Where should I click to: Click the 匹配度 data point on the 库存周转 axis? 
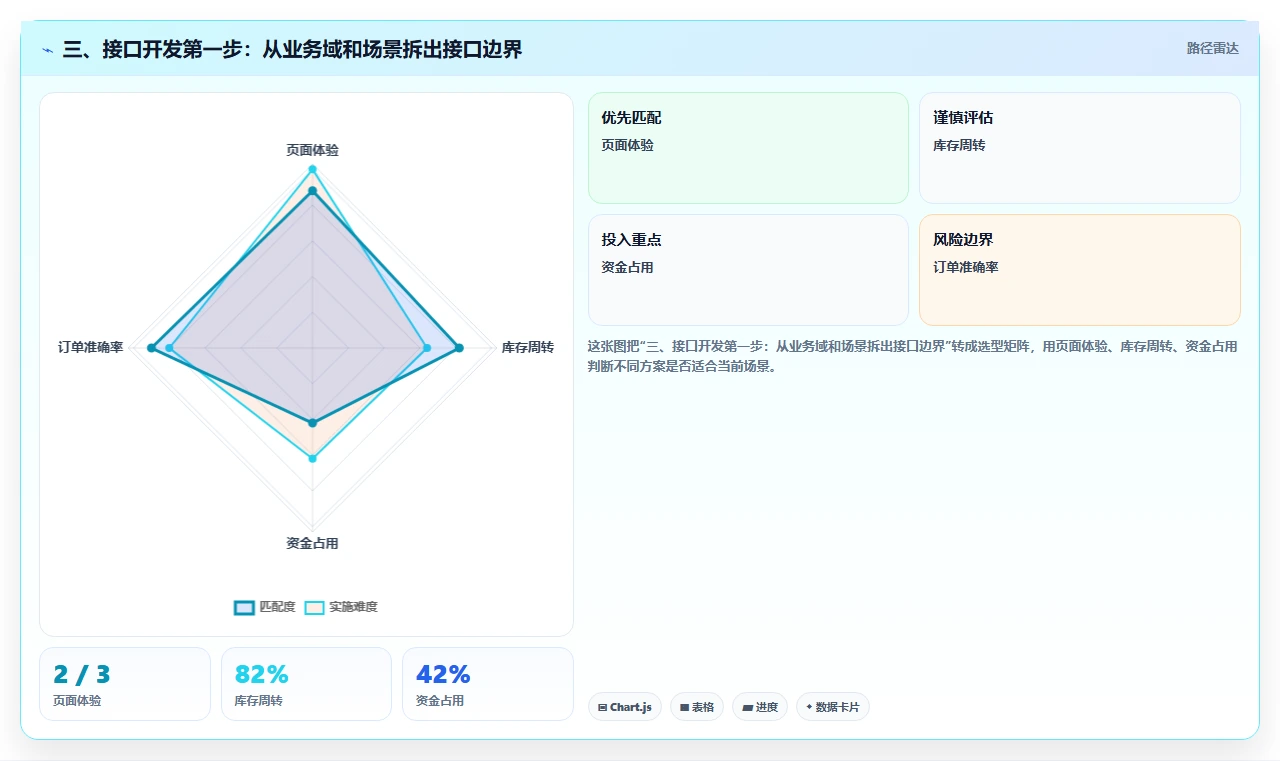coord(459,348)
